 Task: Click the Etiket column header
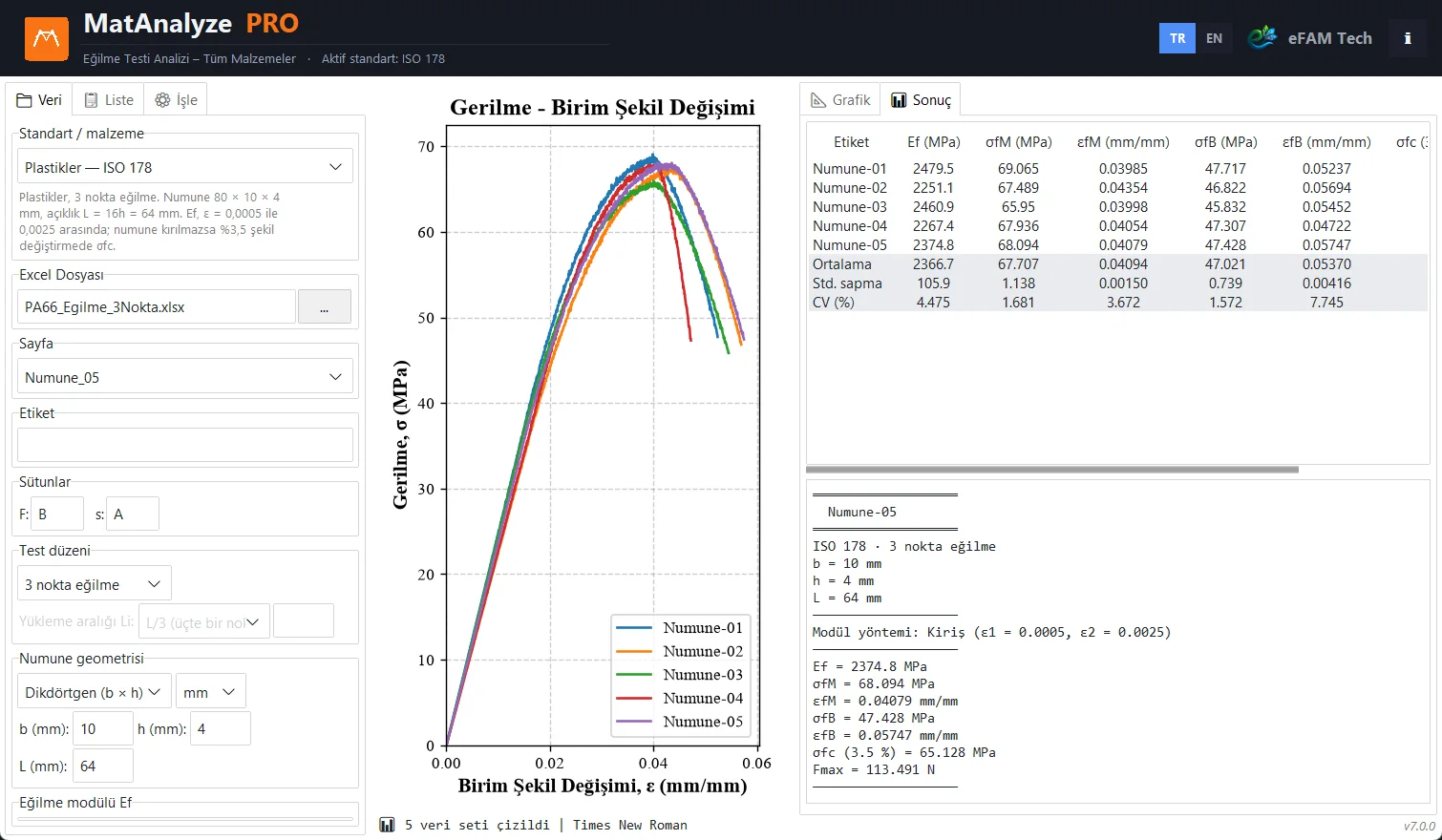pos(851,142)
